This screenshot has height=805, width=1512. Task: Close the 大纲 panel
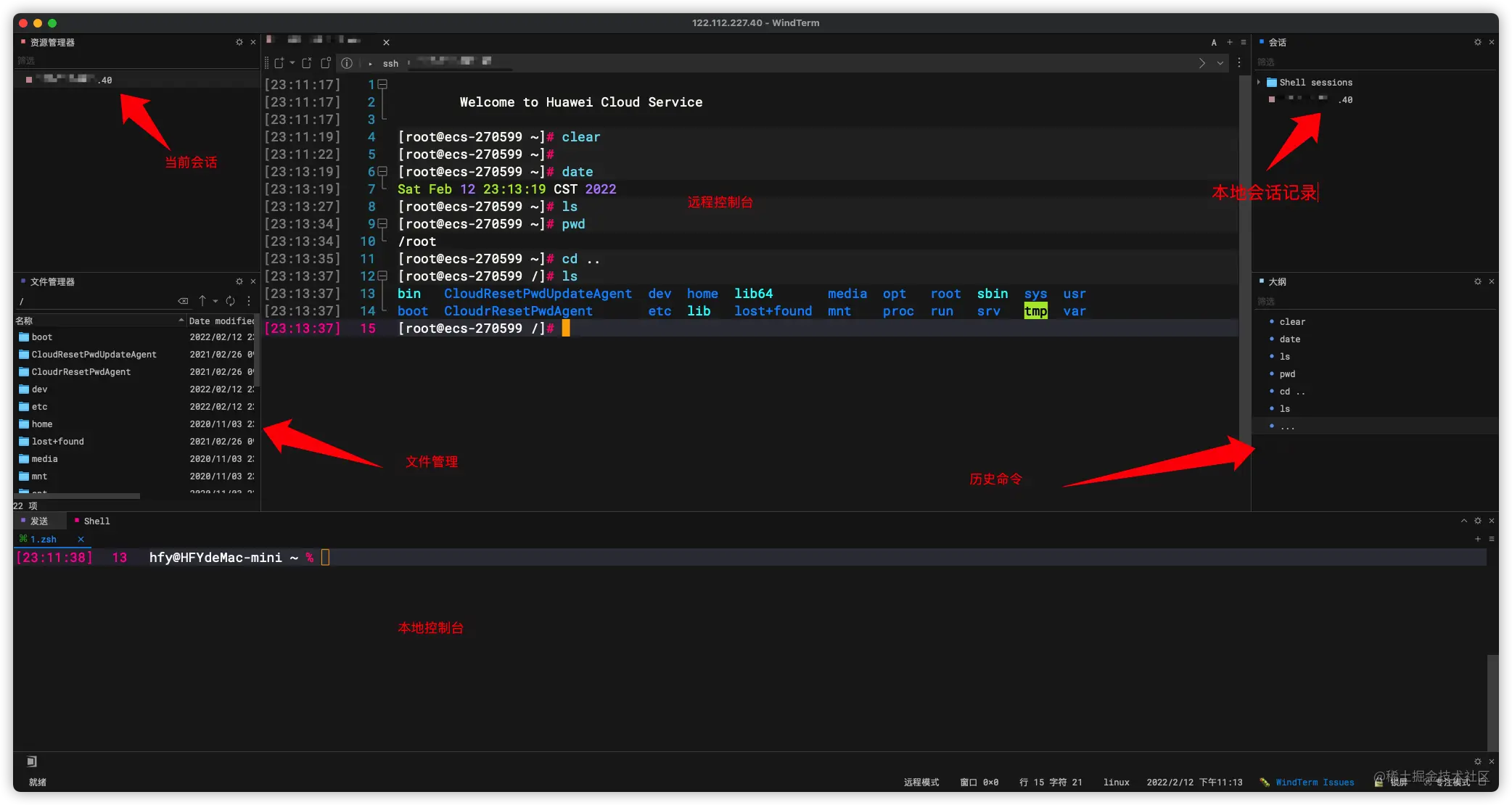point(1492,281)
